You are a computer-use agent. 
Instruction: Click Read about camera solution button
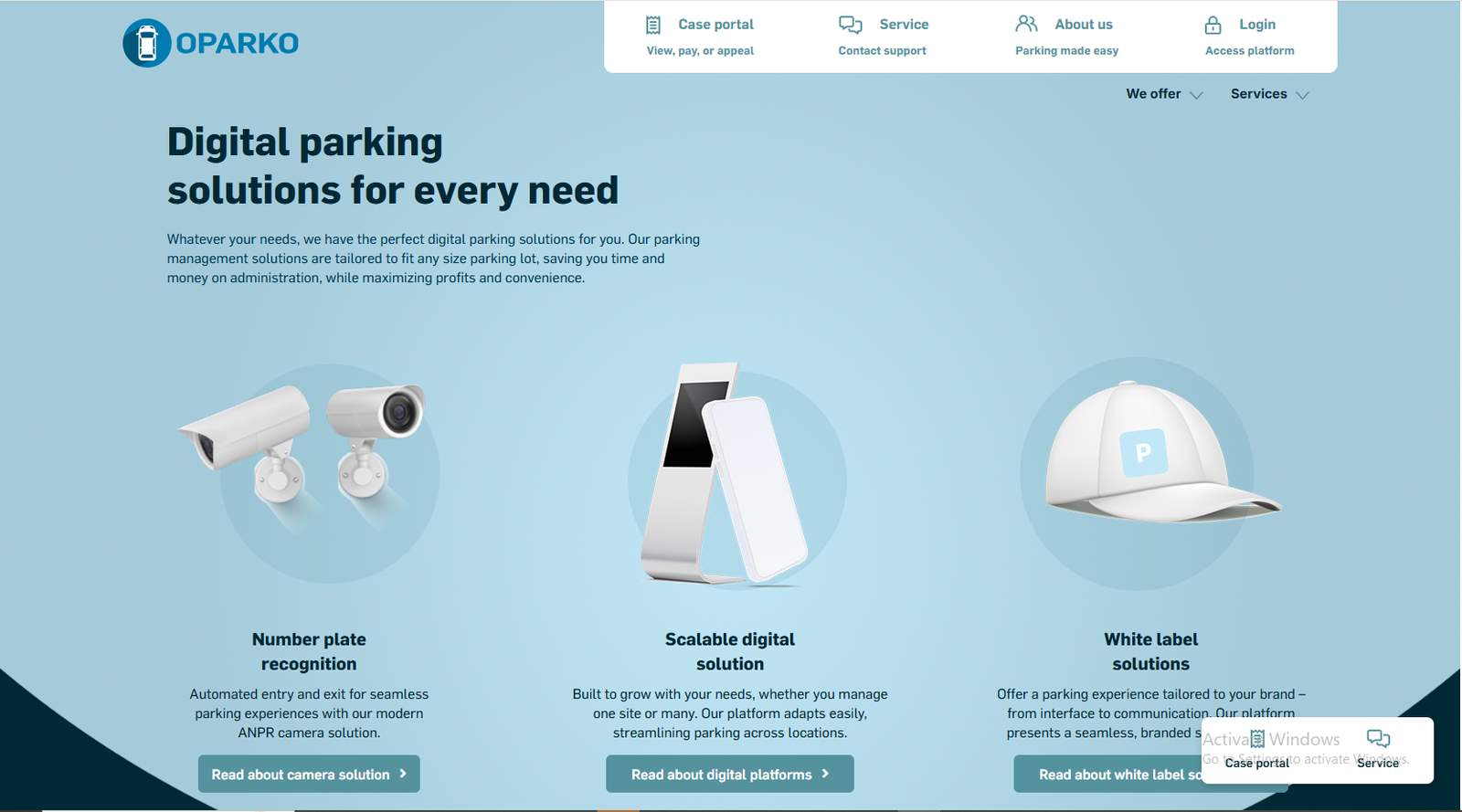click(309, 774)
